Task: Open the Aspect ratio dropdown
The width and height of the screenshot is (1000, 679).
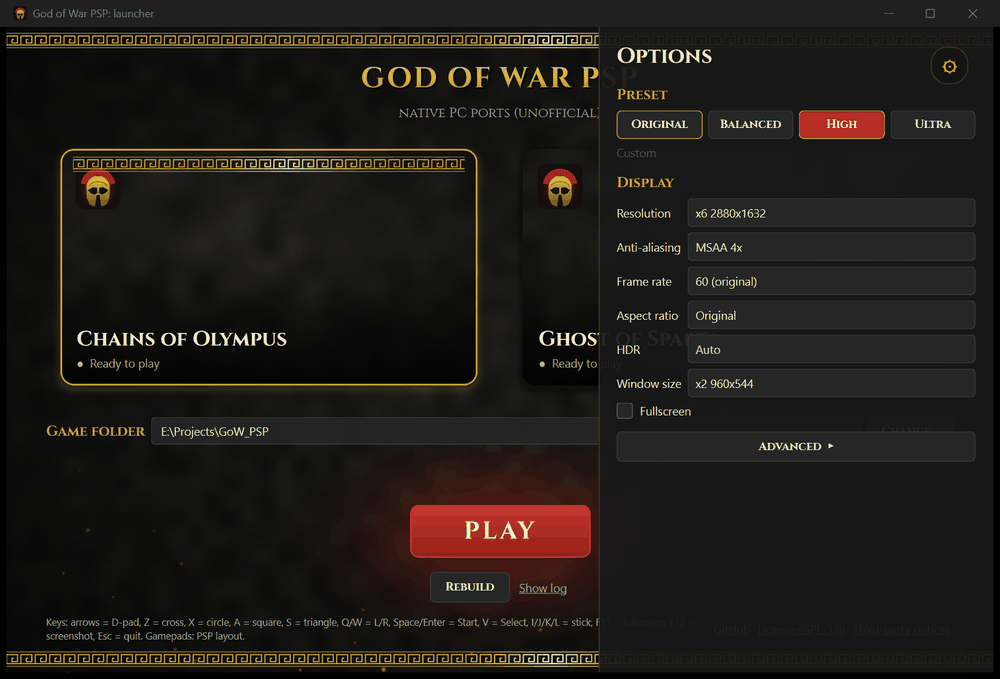Action: (831, 315)
